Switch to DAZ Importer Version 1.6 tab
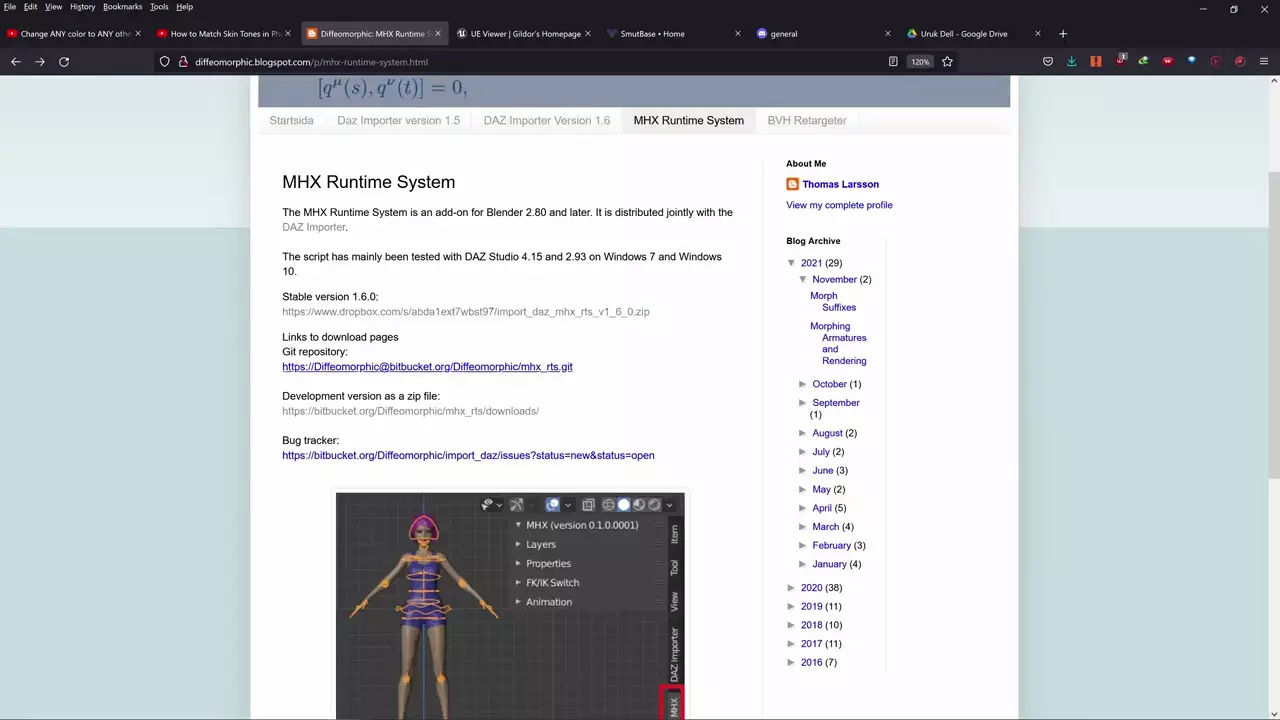The height and width of the screenshot is (720, 1280). pos(546,120)
